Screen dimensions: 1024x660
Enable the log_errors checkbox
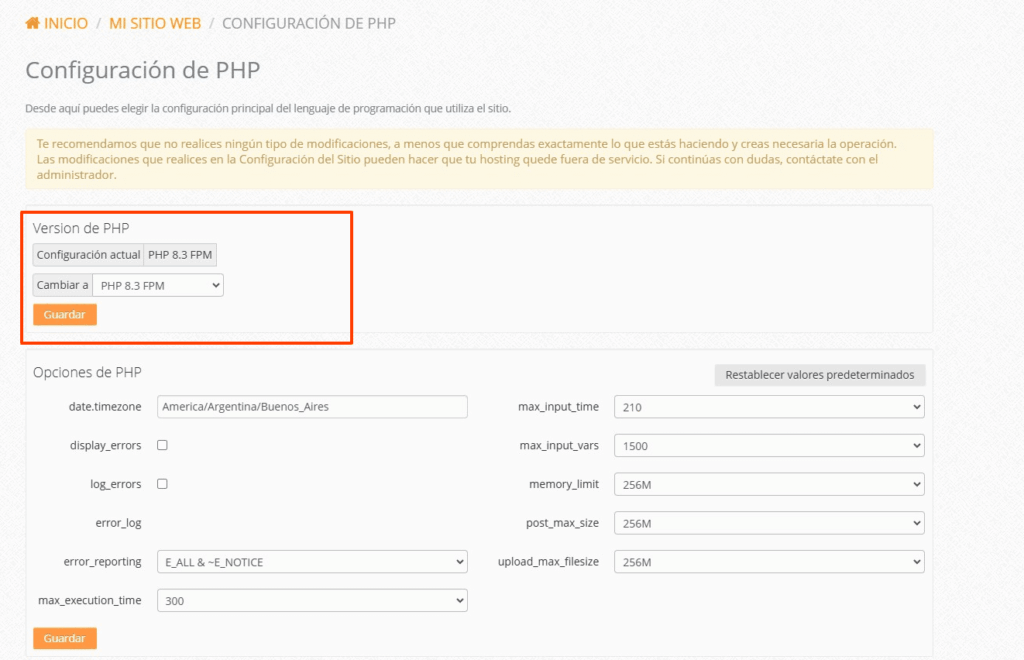tap(162, 484)
